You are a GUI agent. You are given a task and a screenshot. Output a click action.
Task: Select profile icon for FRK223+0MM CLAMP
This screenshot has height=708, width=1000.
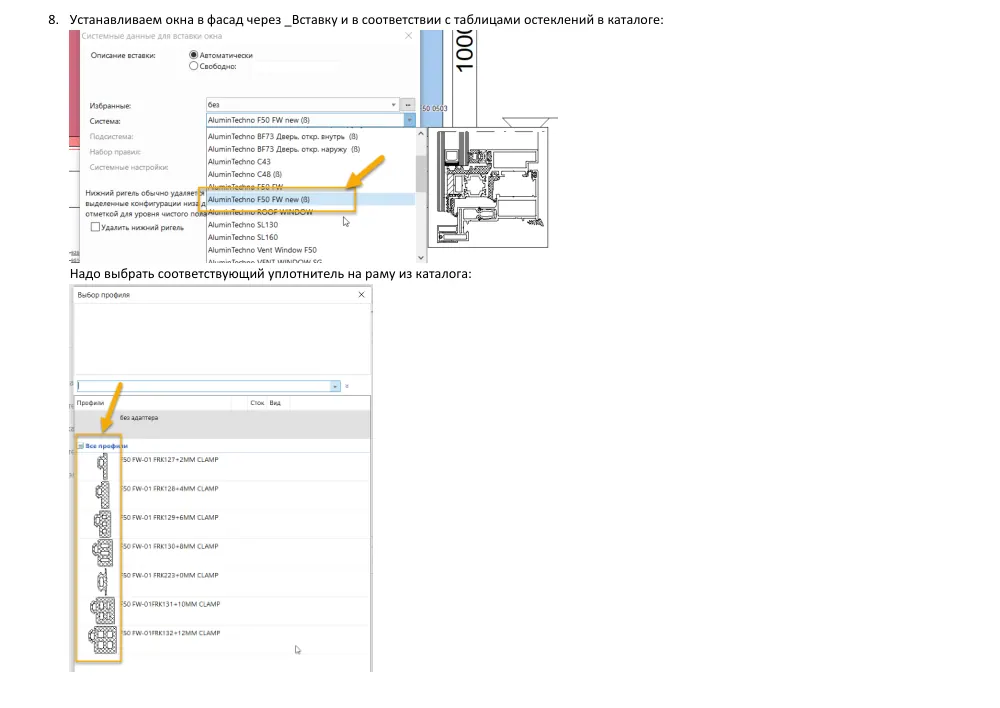point(102,582)
